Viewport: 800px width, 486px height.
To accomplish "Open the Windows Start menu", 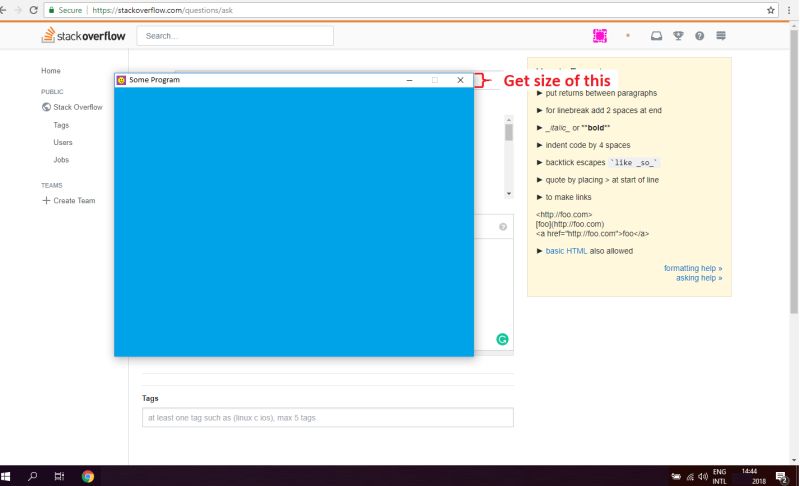I will 6,476.
